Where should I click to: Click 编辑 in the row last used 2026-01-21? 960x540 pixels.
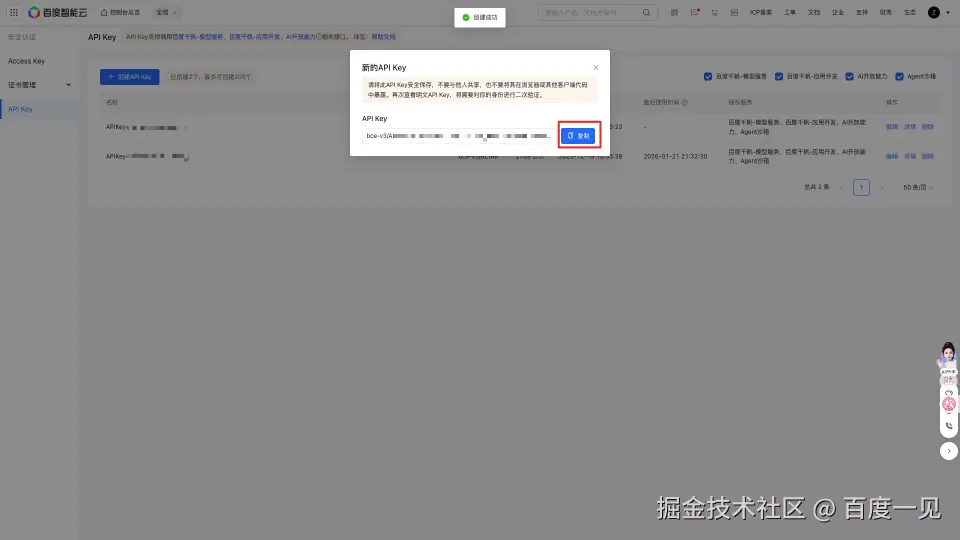[x=891, y=156]
